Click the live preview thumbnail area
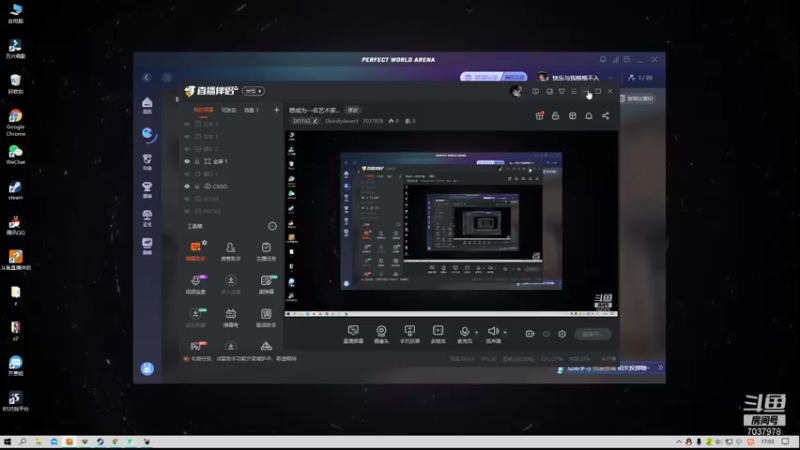 click(x=451, y=224)
